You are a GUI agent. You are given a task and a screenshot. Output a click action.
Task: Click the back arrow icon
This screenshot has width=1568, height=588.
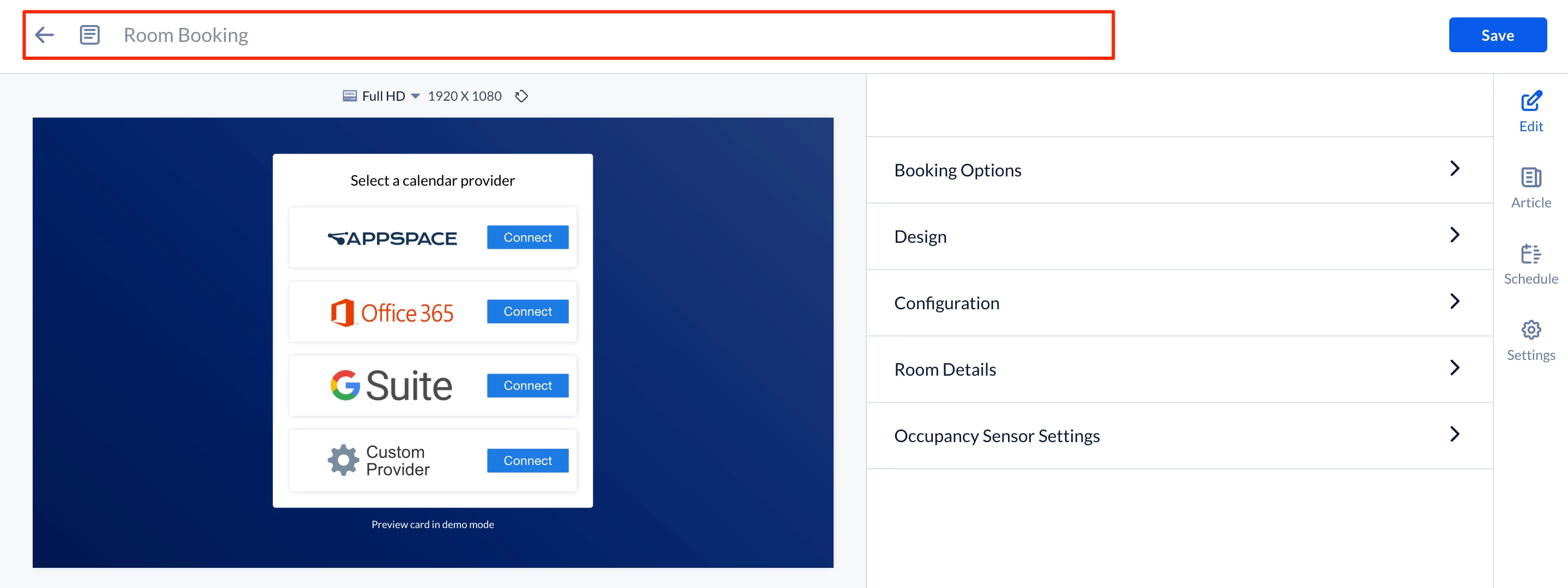[45, 35]
